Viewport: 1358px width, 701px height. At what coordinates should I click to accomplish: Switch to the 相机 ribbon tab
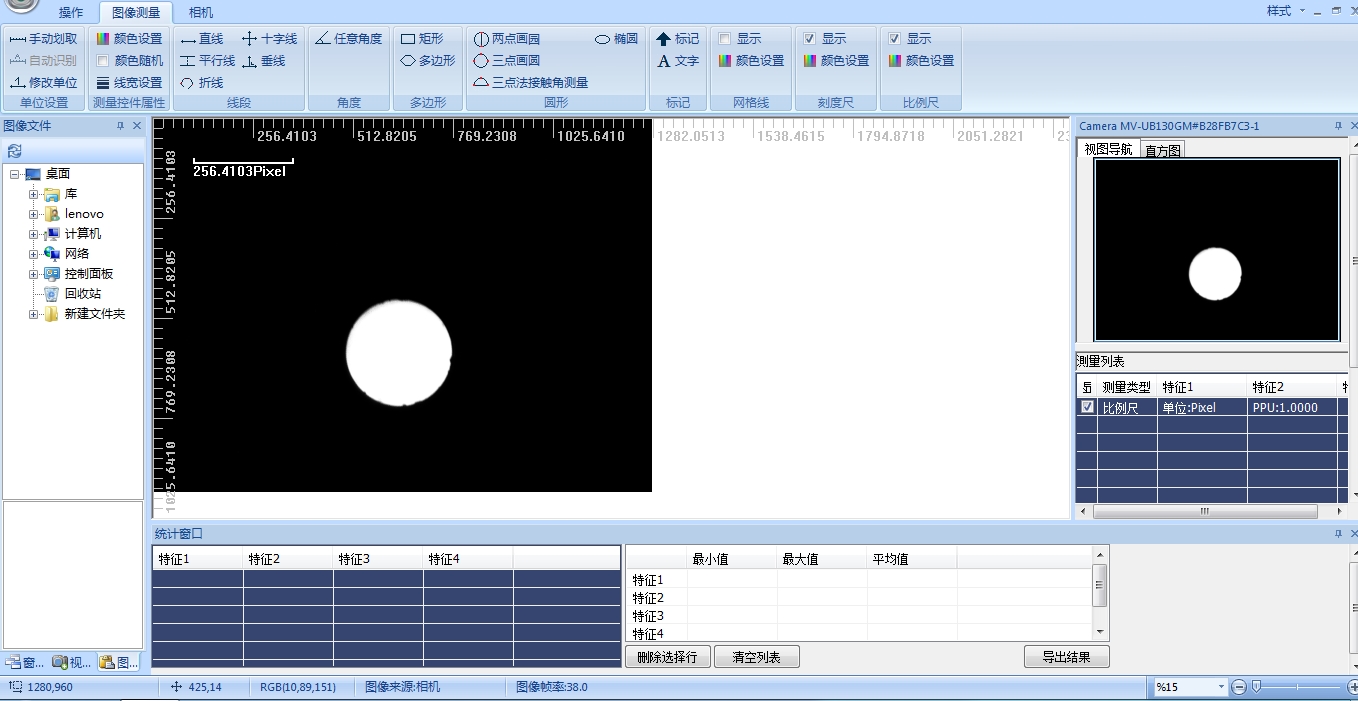(201, 13)
